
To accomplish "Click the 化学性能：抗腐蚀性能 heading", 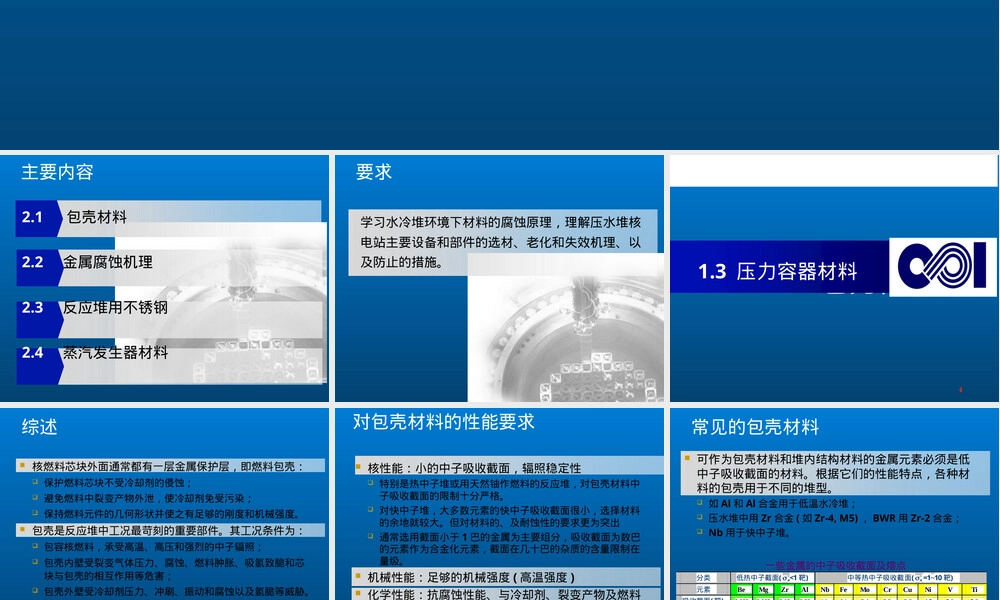I will tap(507, 594).
